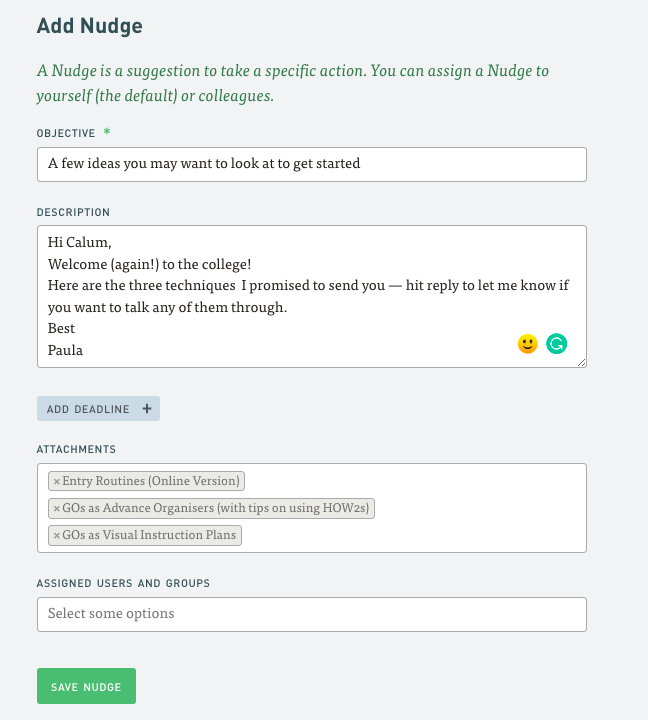
Task: Click the plus icon beside Add Deadline
Action: click(146, 409)
